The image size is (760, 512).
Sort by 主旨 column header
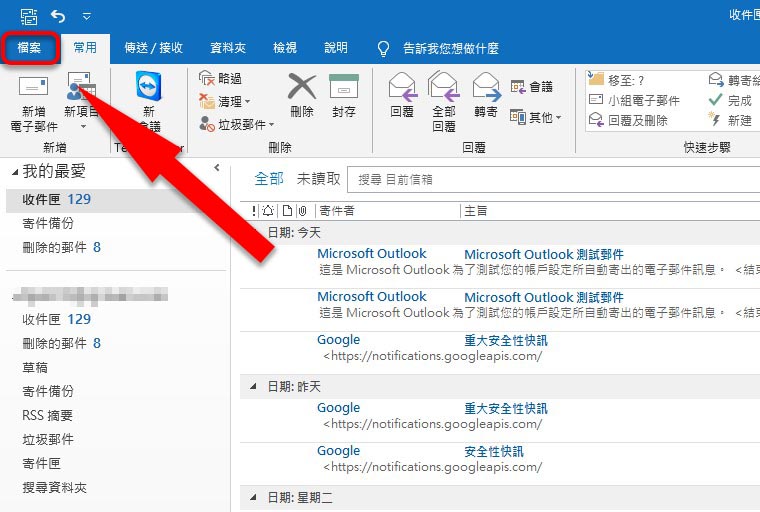click(x=476, y=210)
